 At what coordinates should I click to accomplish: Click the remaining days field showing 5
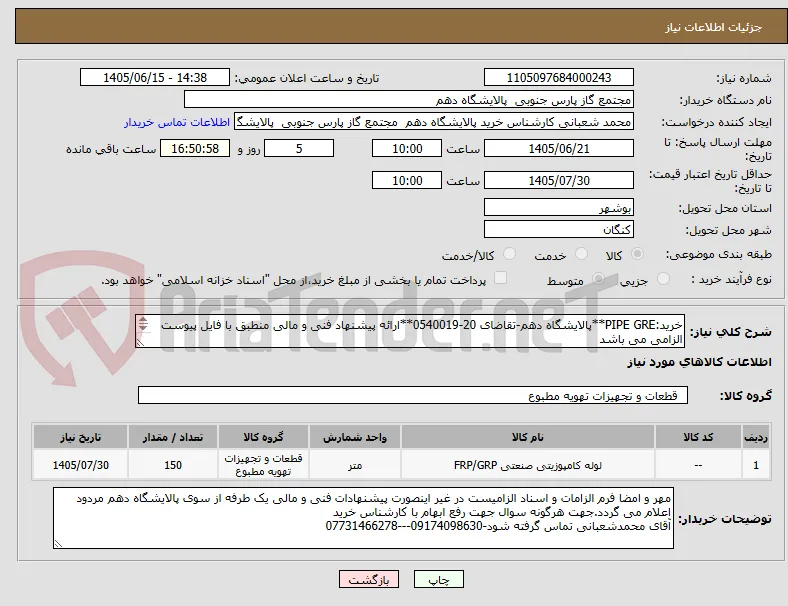[299, 148]
